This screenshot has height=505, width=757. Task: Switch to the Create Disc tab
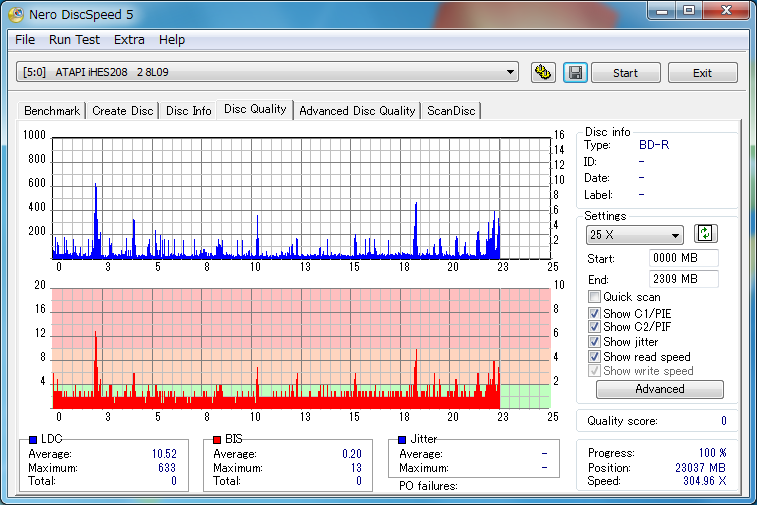tap(123, 111)
